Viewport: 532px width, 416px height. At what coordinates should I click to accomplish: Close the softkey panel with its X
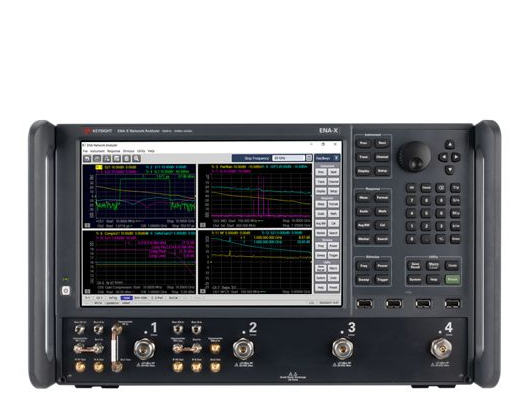tap(336, 158)
